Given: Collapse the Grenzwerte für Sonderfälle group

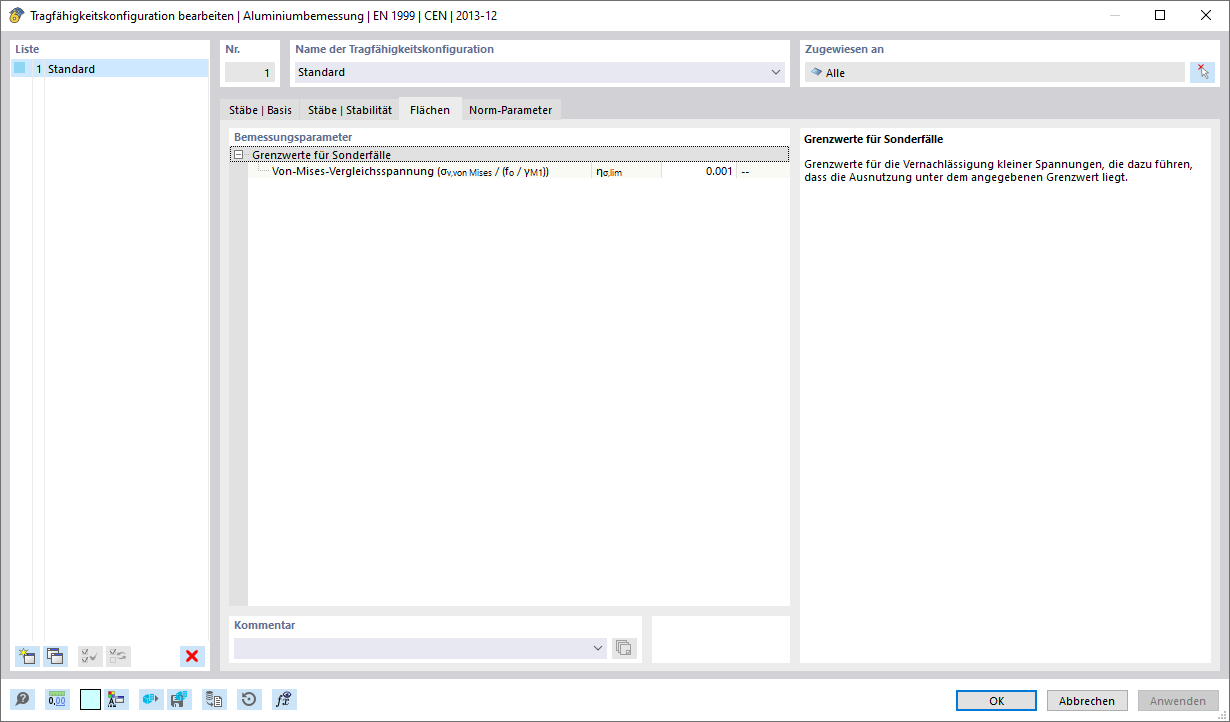Looking at the screenshot, I should [238, 154].
